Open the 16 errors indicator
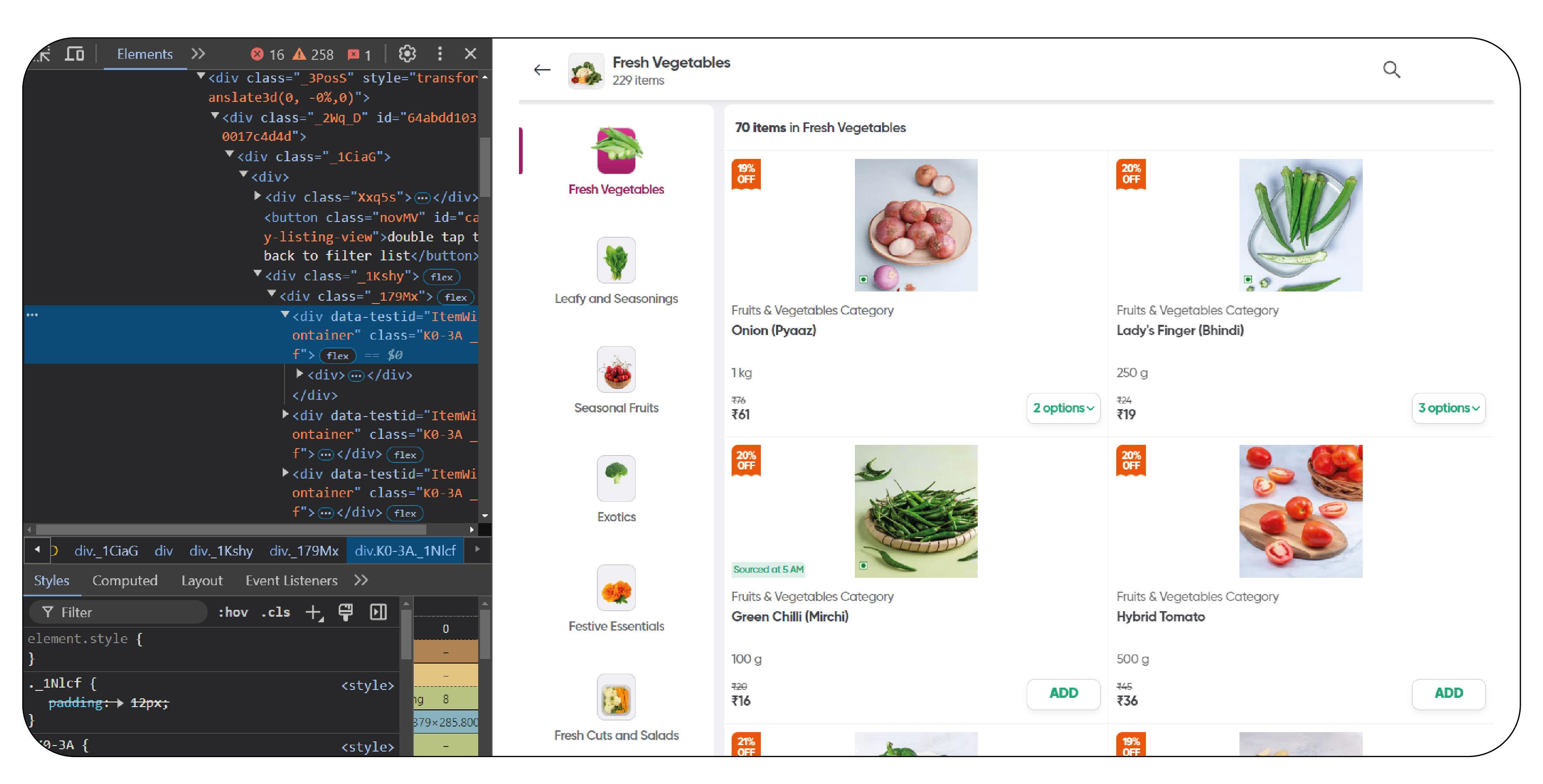 [x=268, y=55]
